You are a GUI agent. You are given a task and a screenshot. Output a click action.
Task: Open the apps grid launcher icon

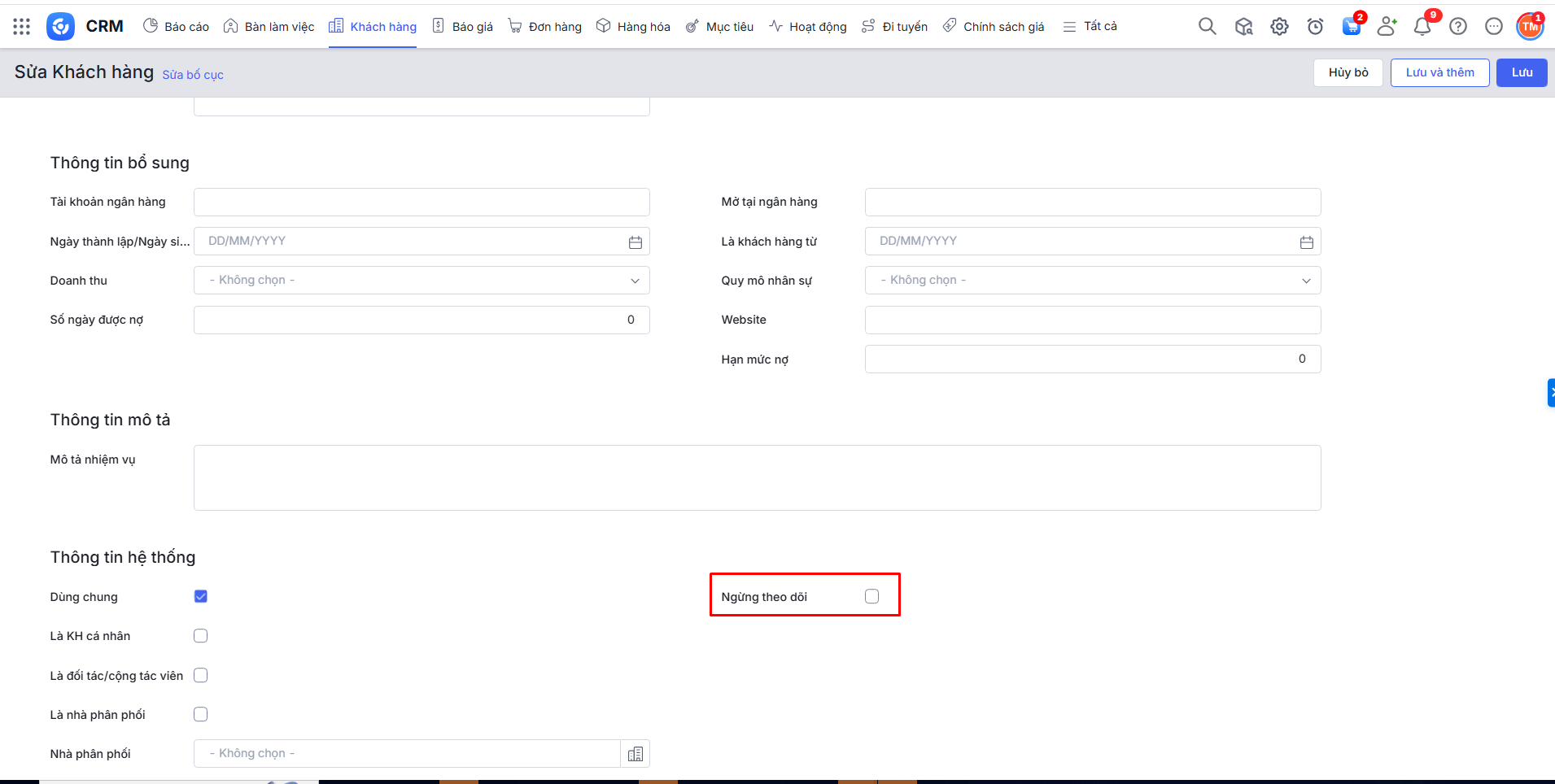(22, 27)
